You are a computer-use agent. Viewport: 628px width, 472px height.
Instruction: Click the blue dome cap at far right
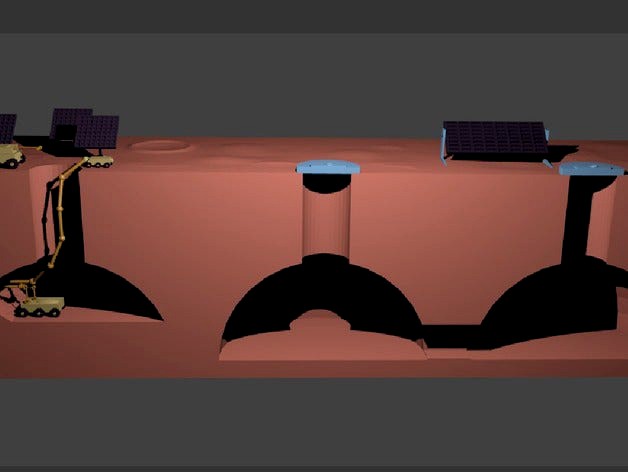point(590,169)
